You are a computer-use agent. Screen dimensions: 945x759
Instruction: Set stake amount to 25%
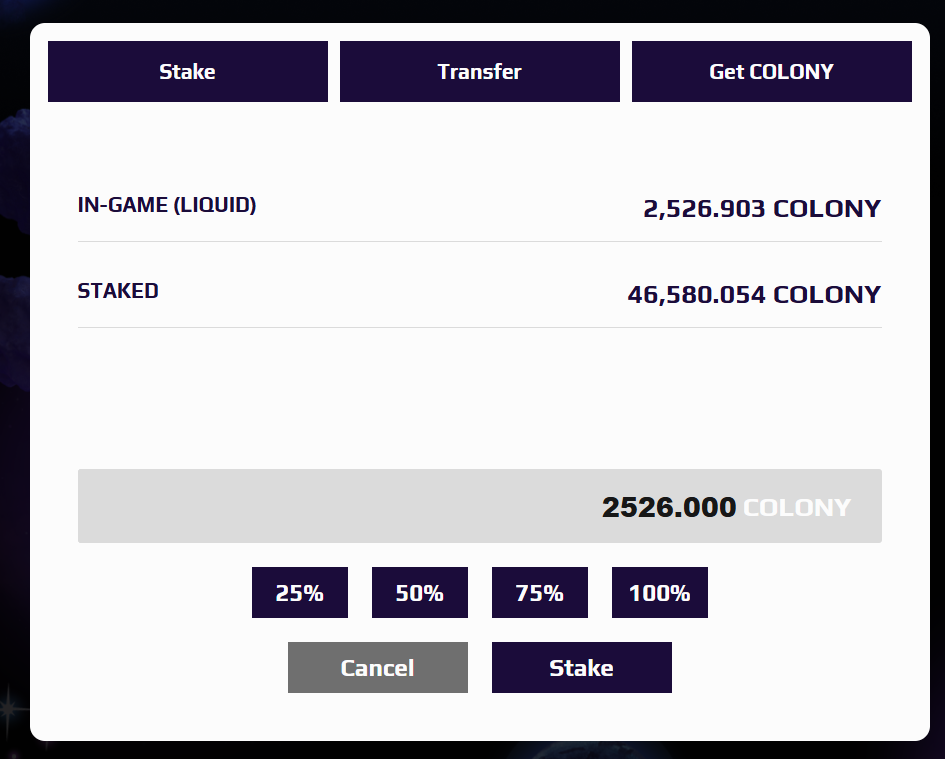pyautogui.click(x=300, y=592)
